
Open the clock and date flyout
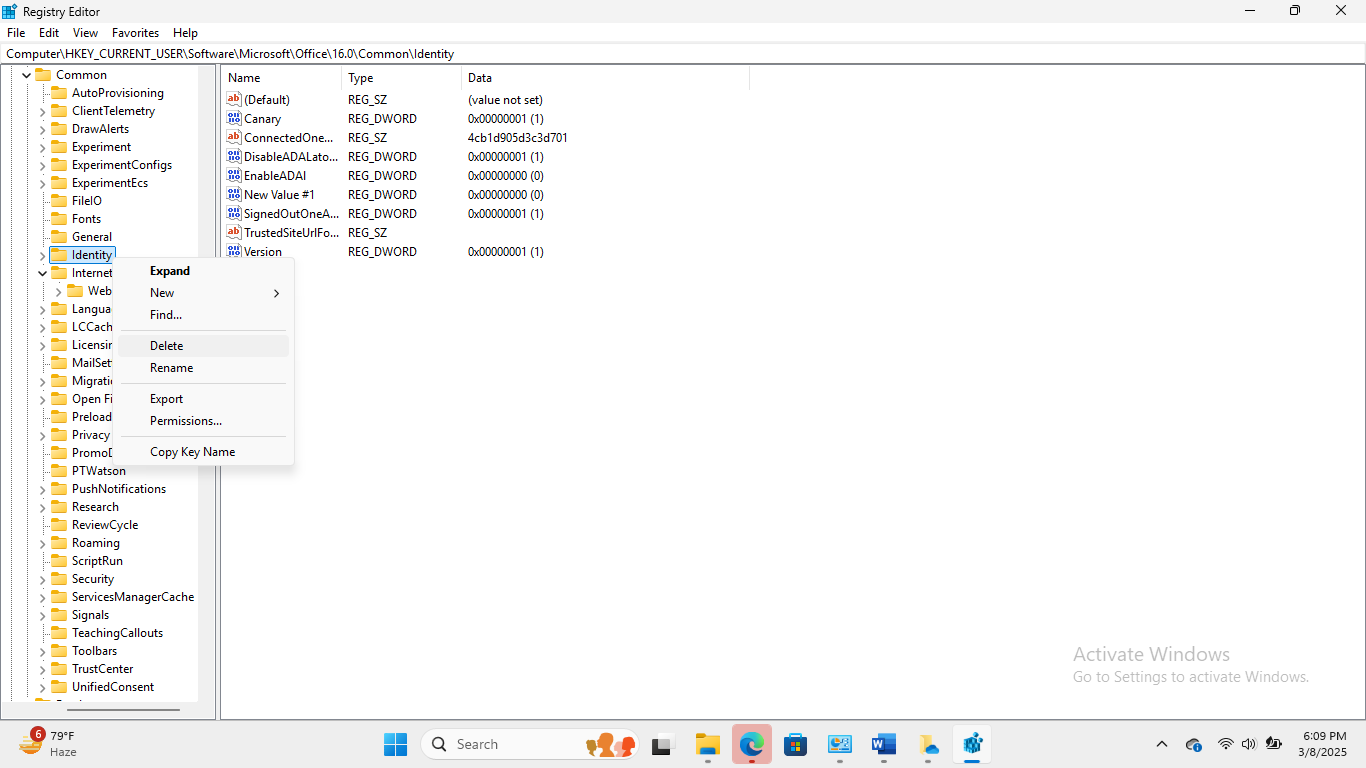pos(1324,744)
